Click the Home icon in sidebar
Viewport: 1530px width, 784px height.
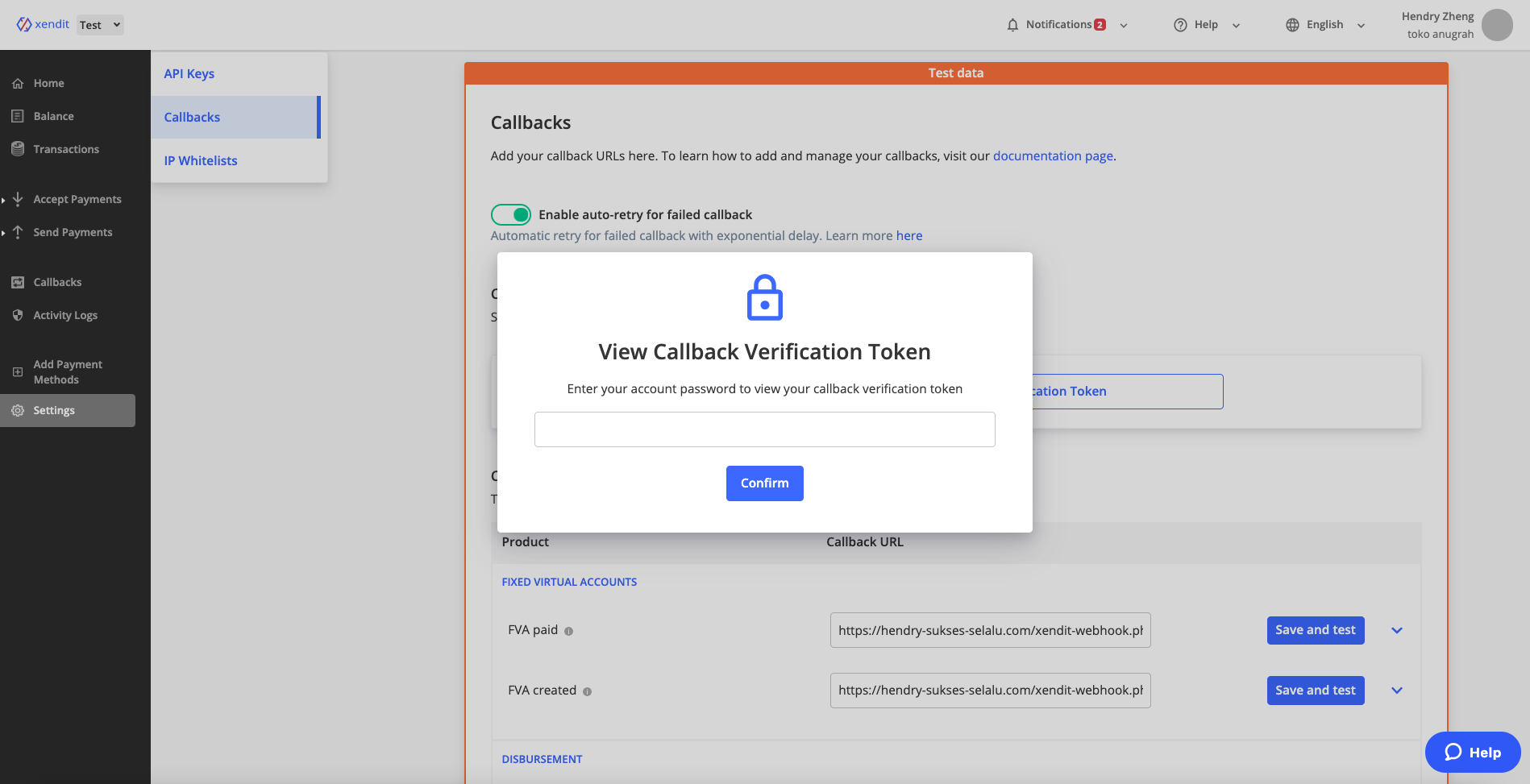click(x=18, y=84)
